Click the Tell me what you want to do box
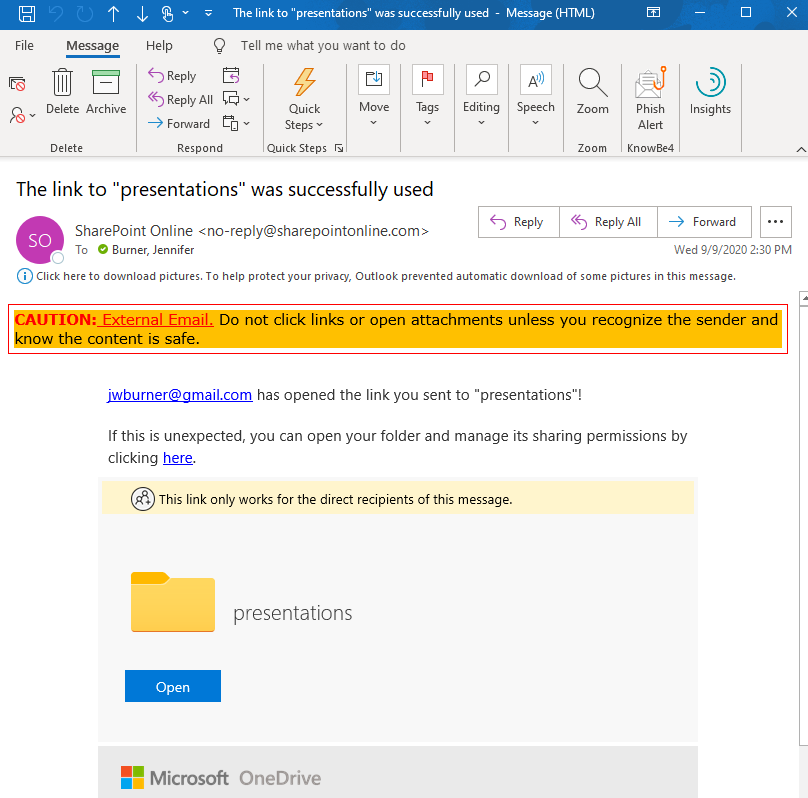The height and width of the screenshot is (798, 808). tap(323, 46)
